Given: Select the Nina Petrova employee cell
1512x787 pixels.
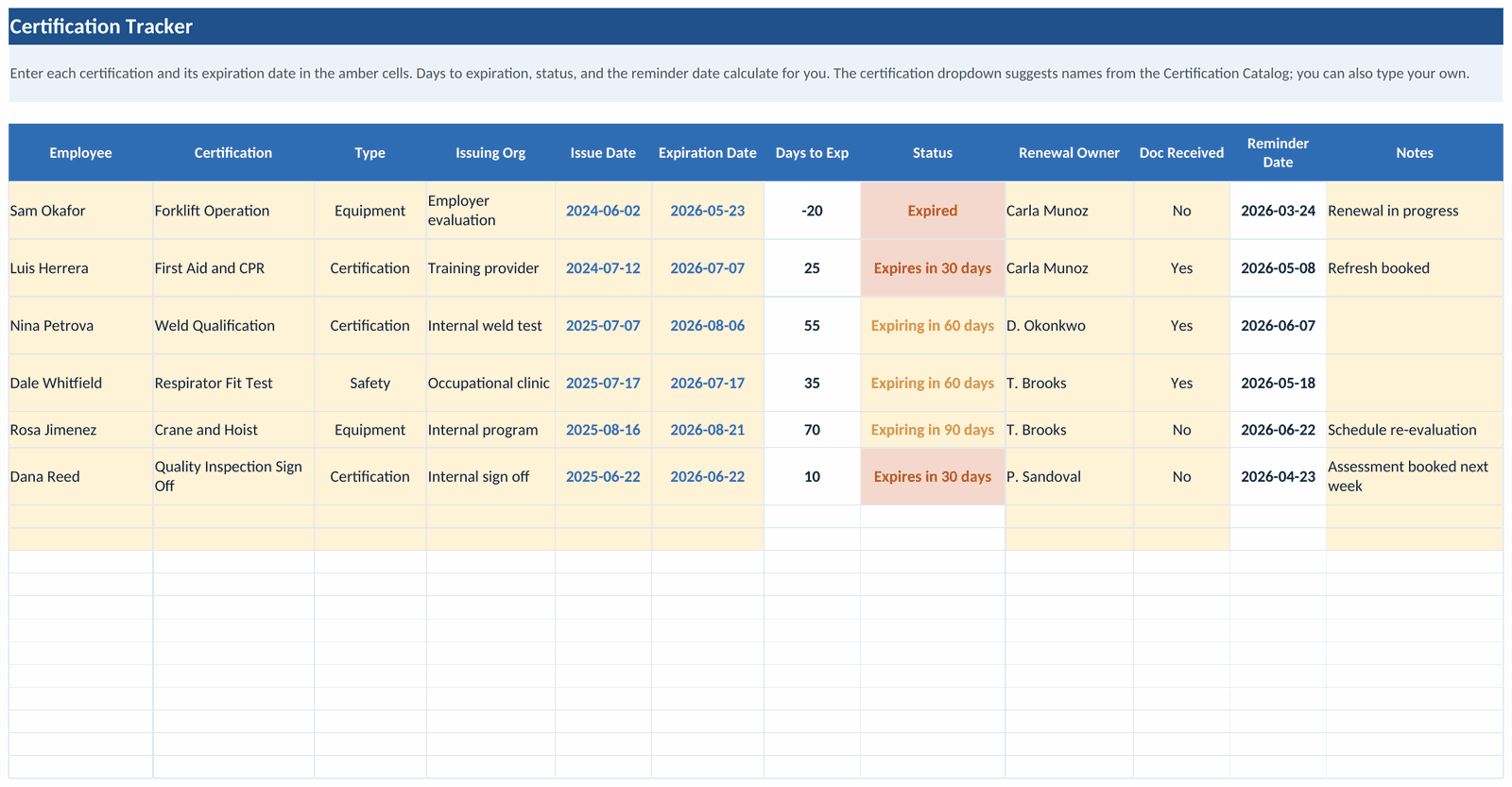Looking at the screenshot, I should (x=80, y=326).
